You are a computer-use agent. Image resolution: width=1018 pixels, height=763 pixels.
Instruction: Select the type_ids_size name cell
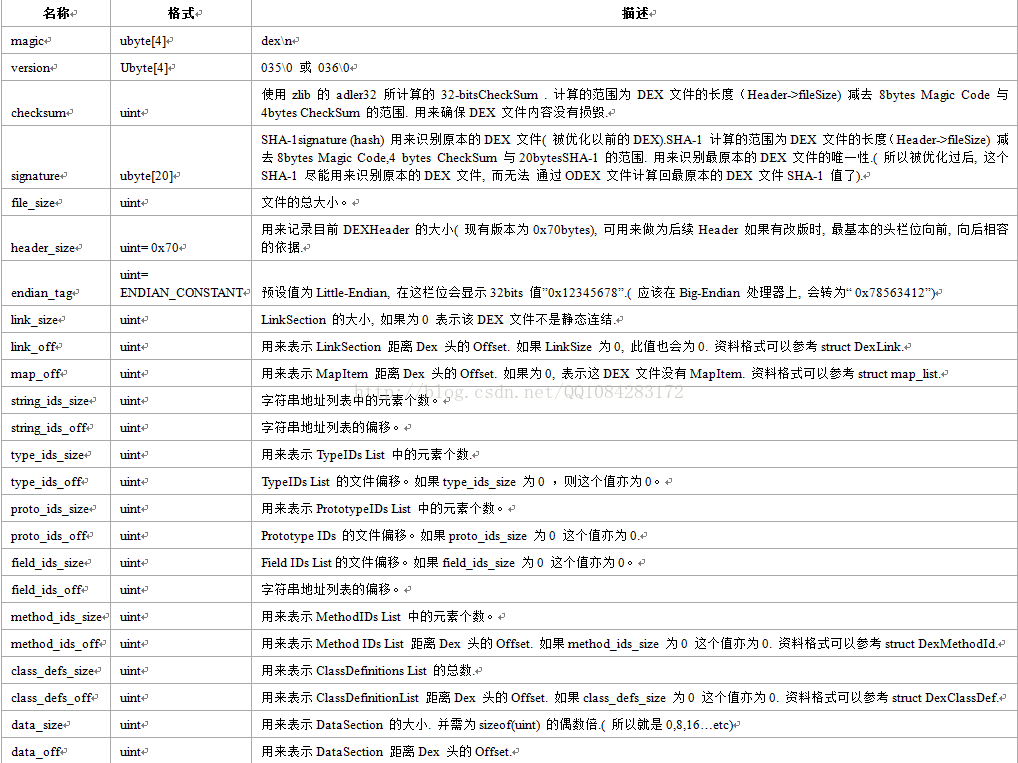coord(56,455)
